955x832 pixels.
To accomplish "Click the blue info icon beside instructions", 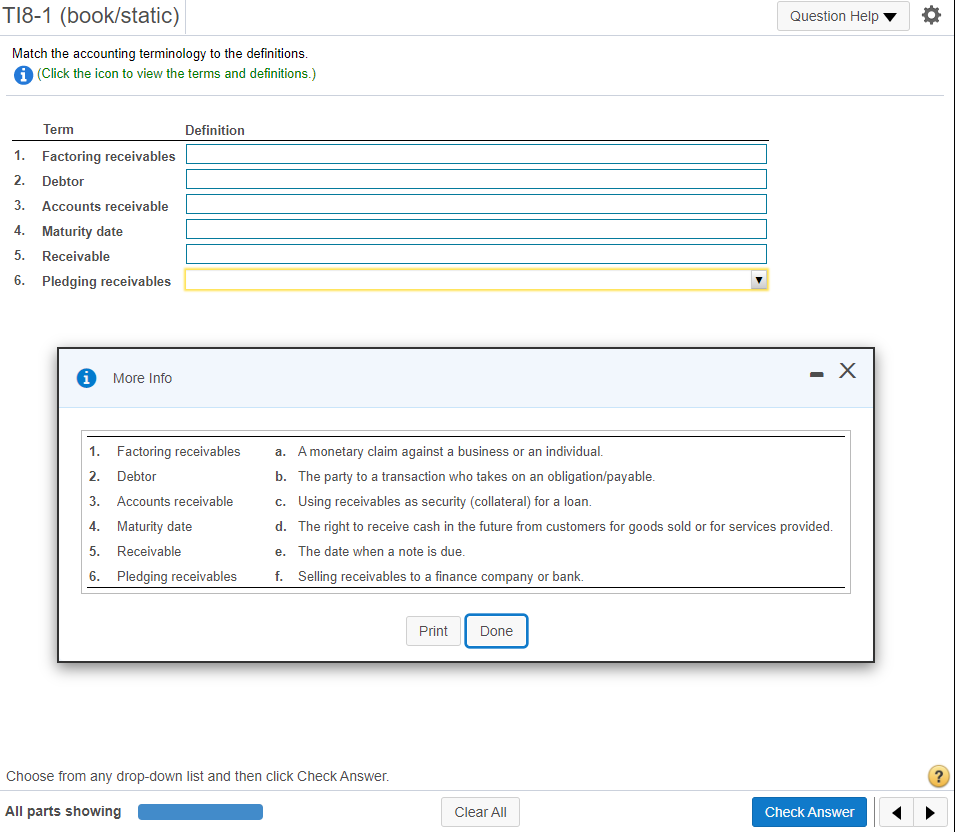I will tap(23, 75).
